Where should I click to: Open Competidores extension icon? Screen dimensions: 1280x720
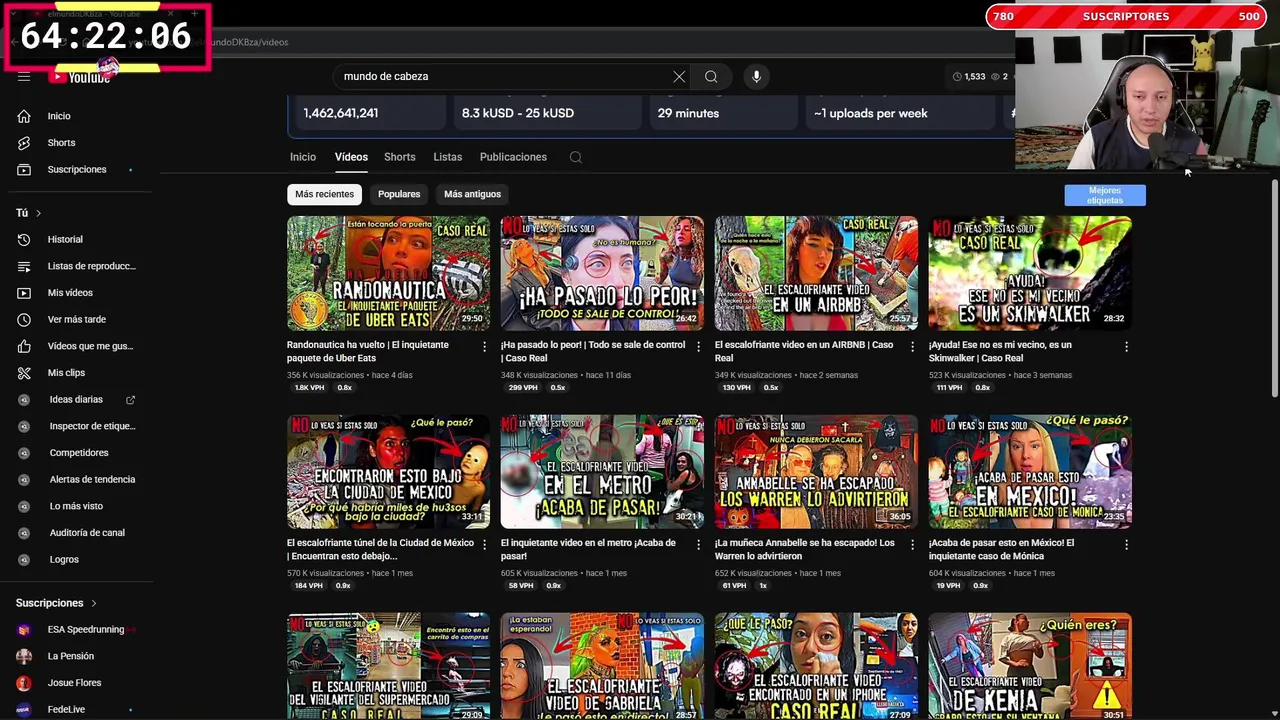(25, 453)
